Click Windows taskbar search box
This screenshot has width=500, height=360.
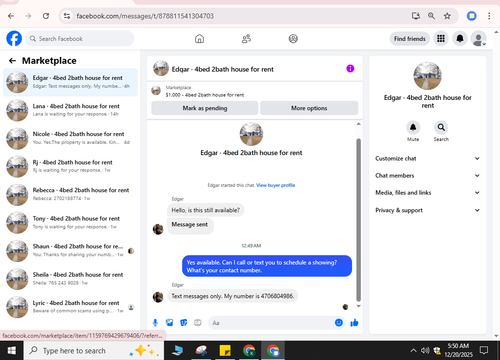[94, 351]
